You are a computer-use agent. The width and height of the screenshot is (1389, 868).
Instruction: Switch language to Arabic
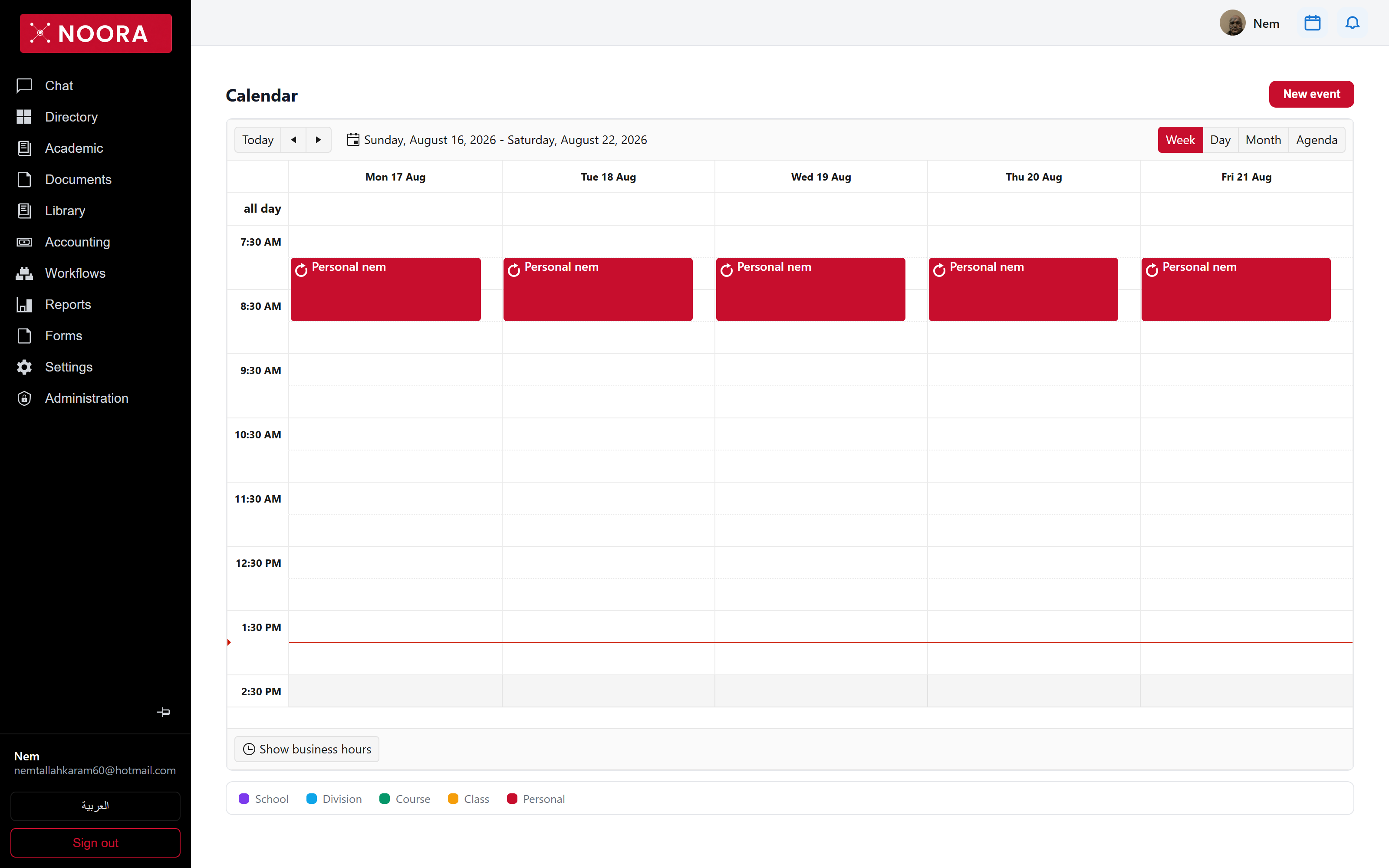pos(95,806)
